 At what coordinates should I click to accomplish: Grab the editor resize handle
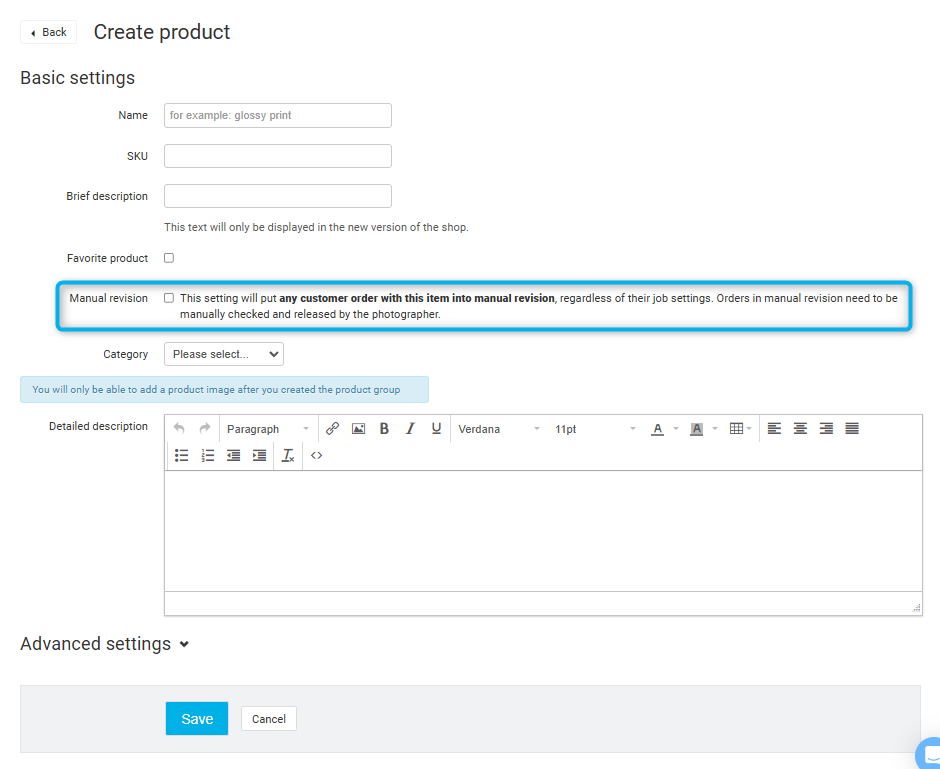[916, 608]
